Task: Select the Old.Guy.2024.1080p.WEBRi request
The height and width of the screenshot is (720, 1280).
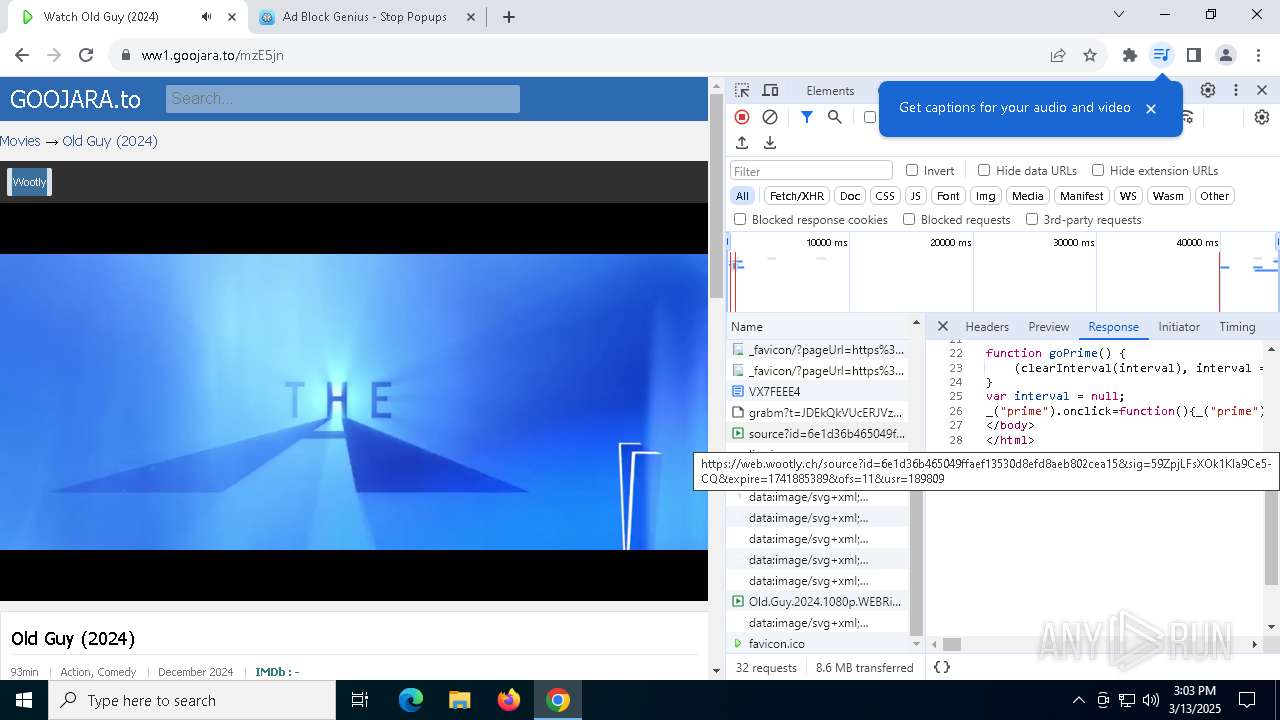Action: coord(818,601)
